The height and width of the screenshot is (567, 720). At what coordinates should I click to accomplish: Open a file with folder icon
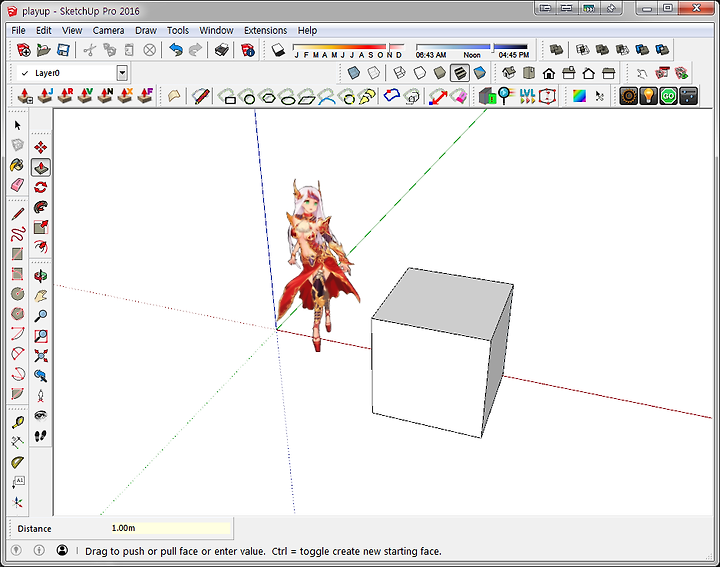click(x=44, y=50)
